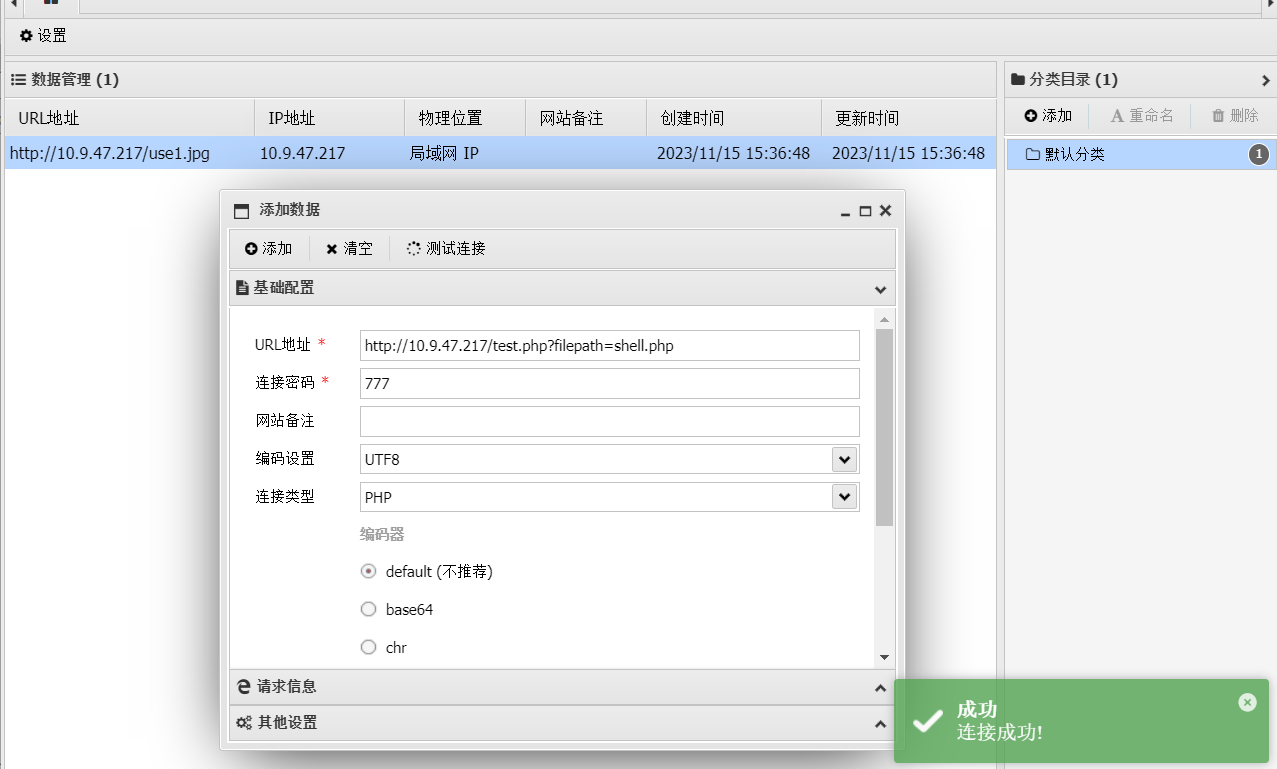The width and height of the screenshot is (1277, 769).
Task: Expand the 其他设置 section
Action: [880, 724]
